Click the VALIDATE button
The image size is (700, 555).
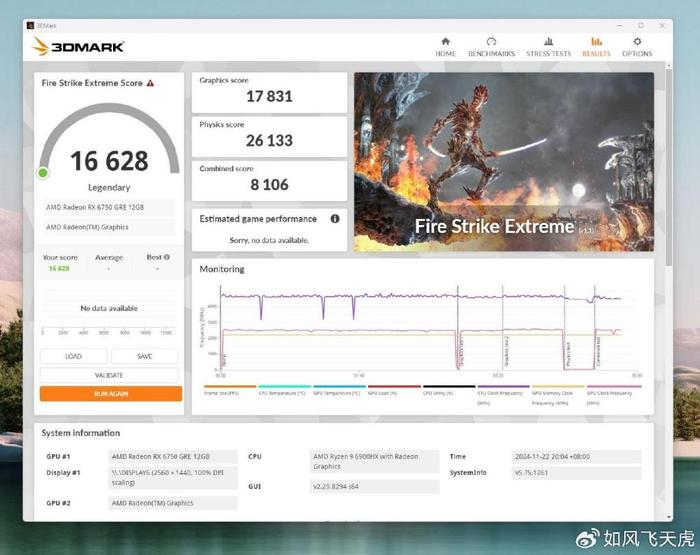pos(109,375)
